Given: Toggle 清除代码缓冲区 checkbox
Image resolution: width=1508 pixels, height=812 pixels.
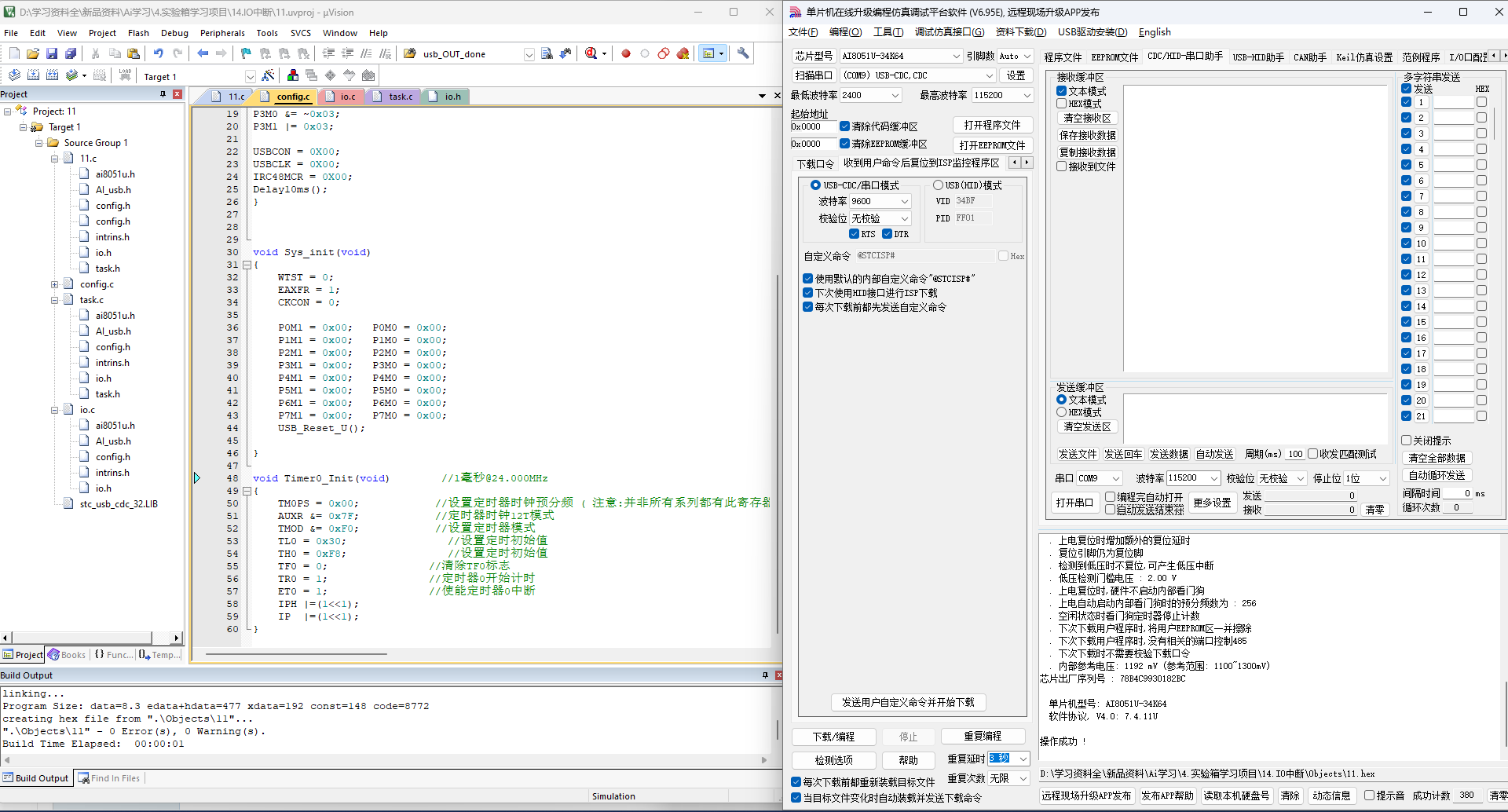Looking at the screenshot, I should tap(844, 126).
